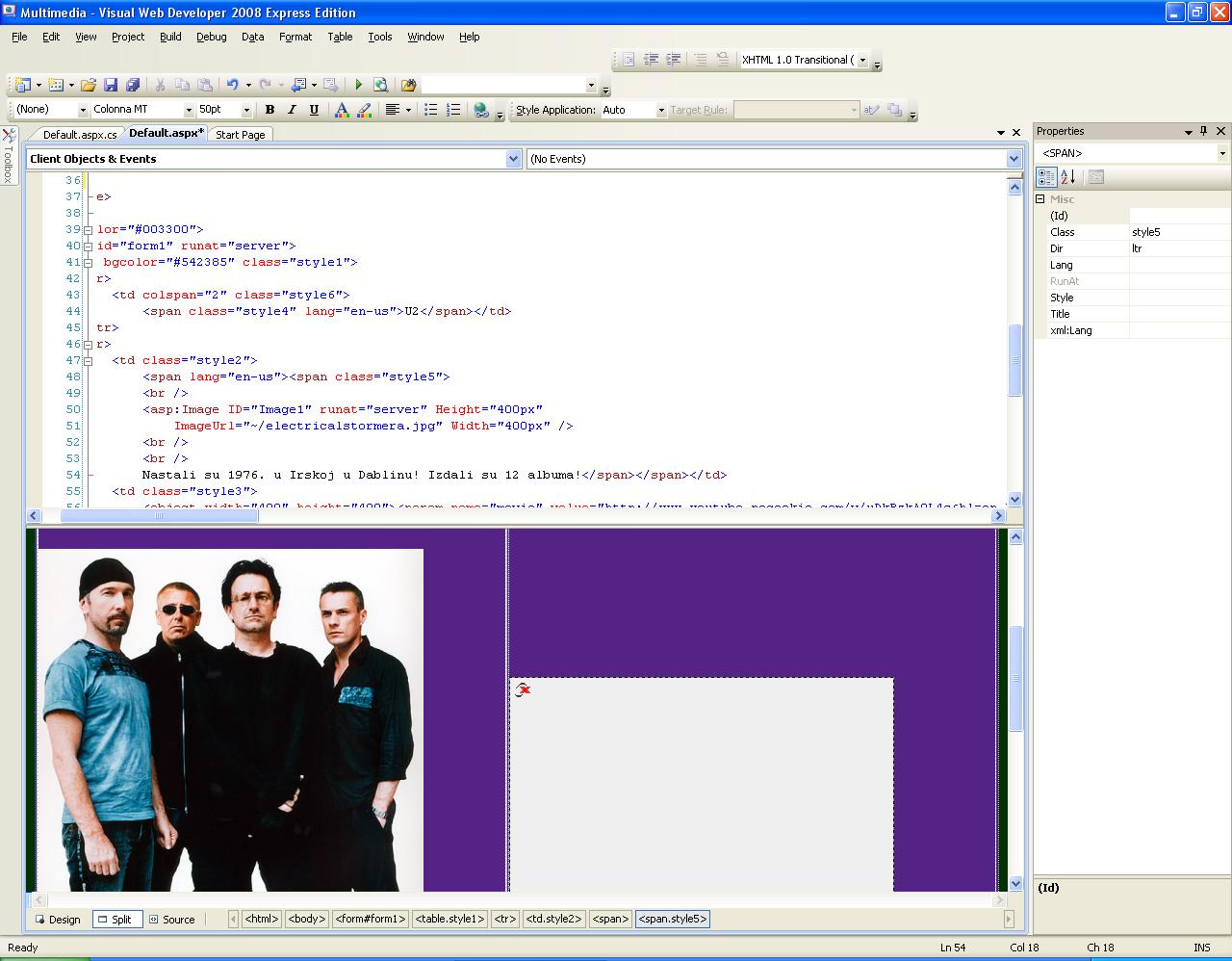This screenshot has width=1232, height=961.
Task: Click the Redo icon
Action: 265,85
